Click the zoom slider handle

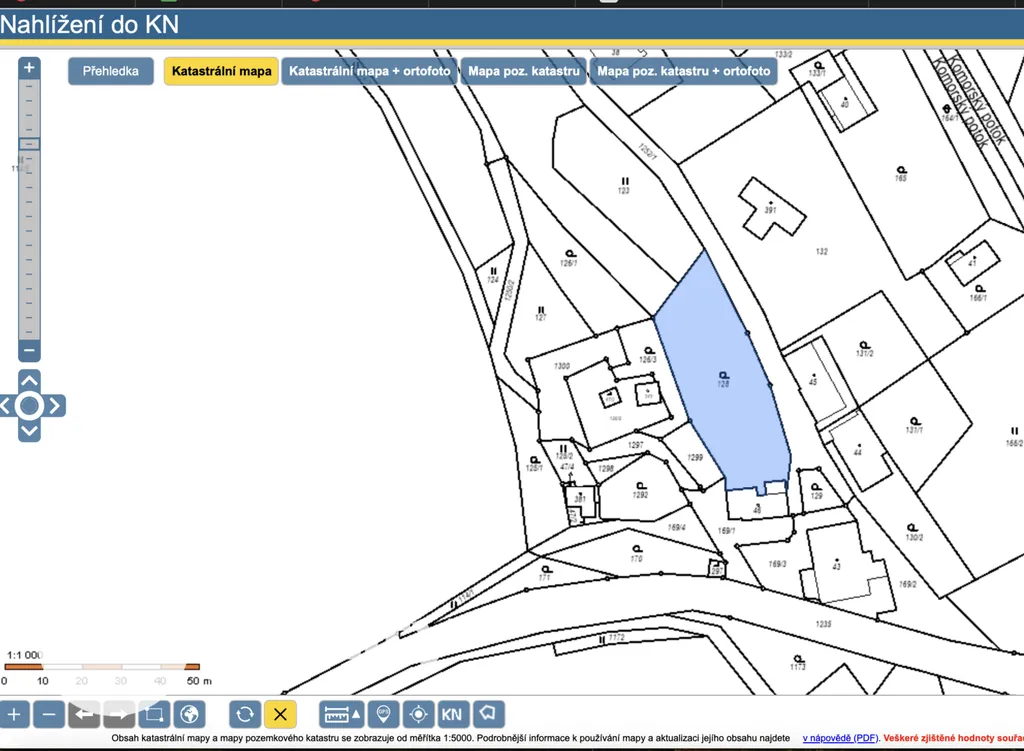tap(29, 144)
